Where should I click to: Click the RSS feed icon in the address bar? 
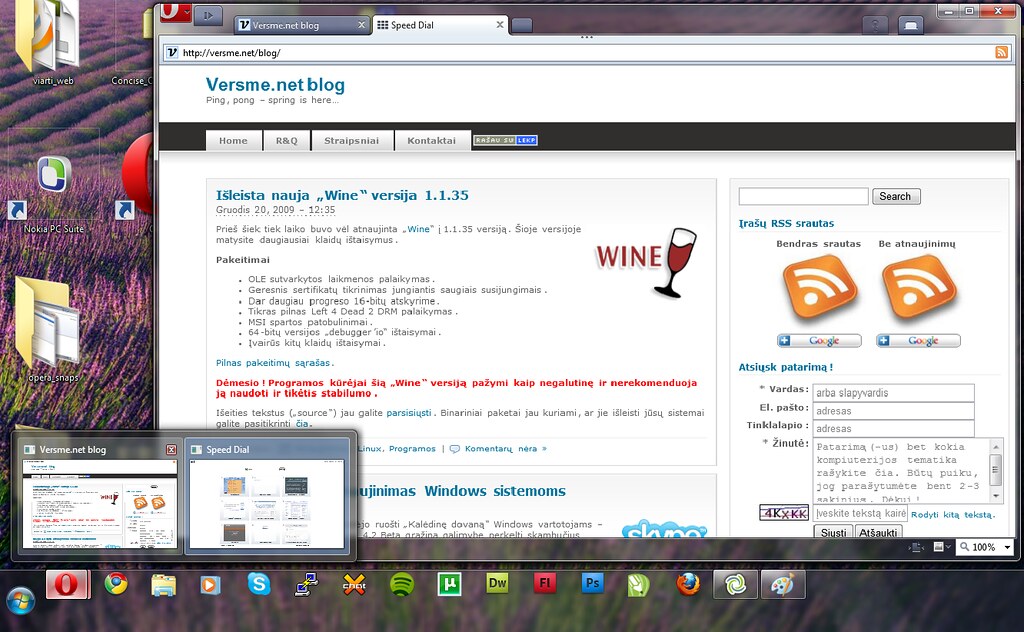pos(1001,52)
